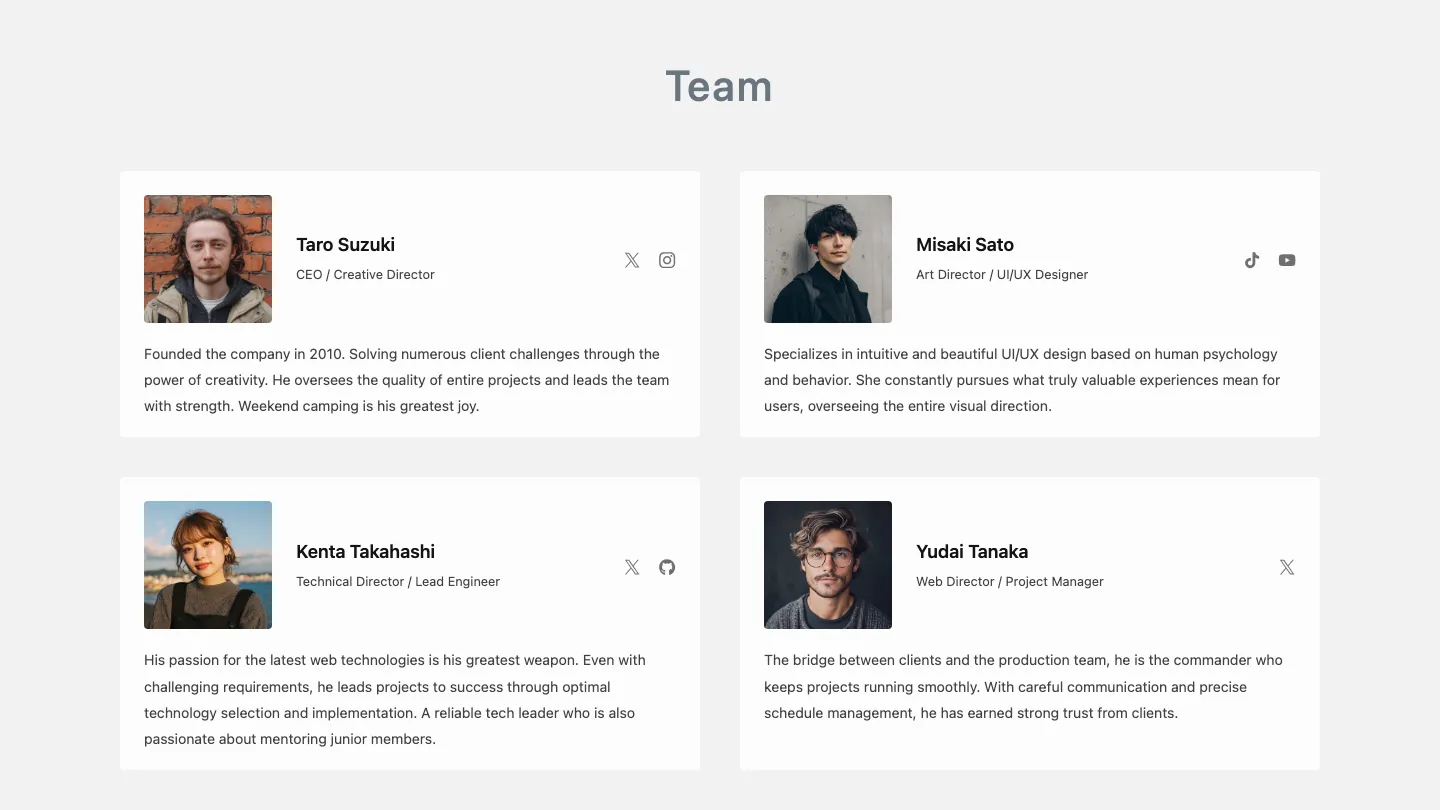Open Taro Suzuki's X profile icon
The height and width of the screenshot is (810, 1440).
pos(632,260)
